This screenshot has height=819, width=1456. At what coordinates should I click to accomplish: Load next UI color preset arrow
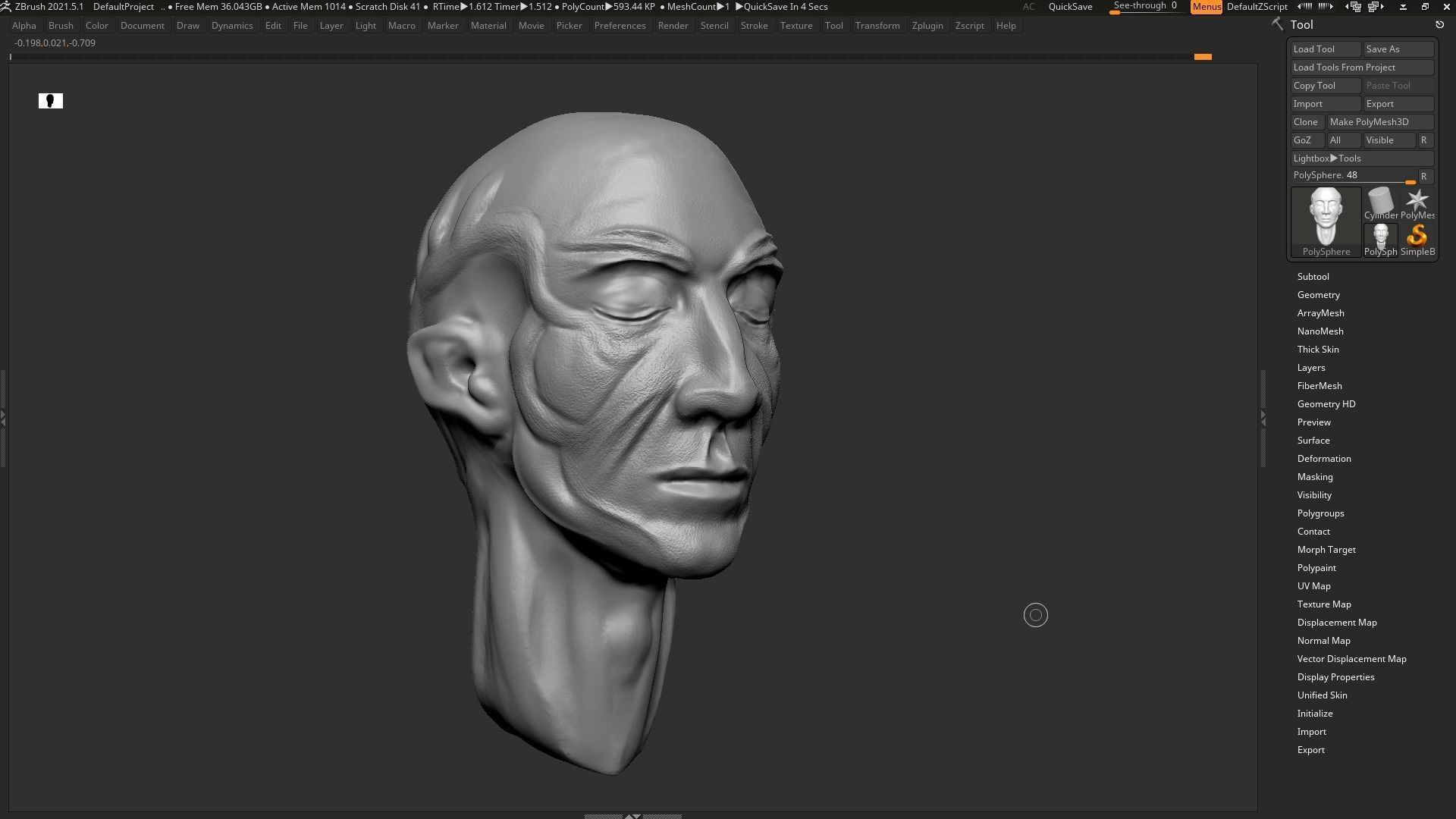pos(1326,7)
